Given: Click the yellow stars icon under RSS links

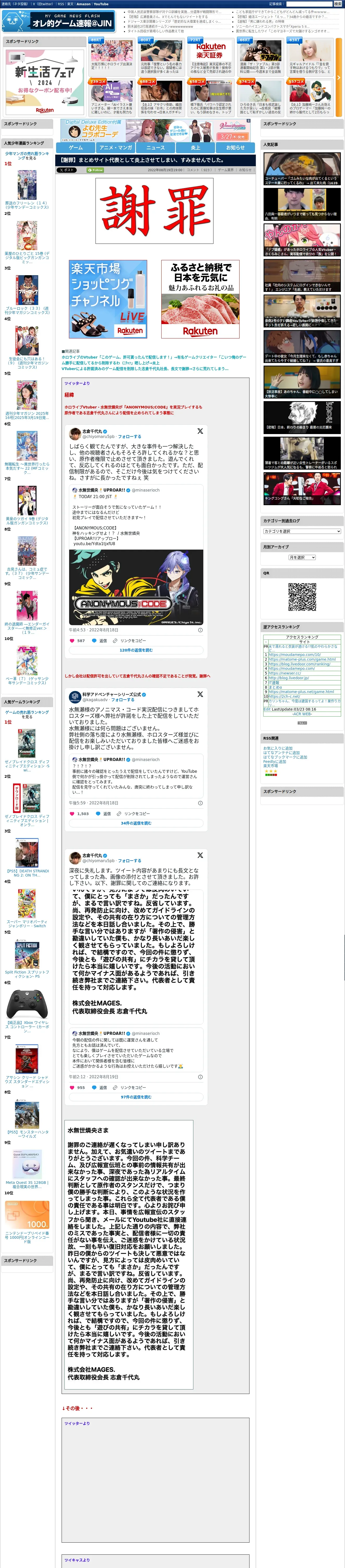Looking at the screenshot, I should [x=271, y=771].
